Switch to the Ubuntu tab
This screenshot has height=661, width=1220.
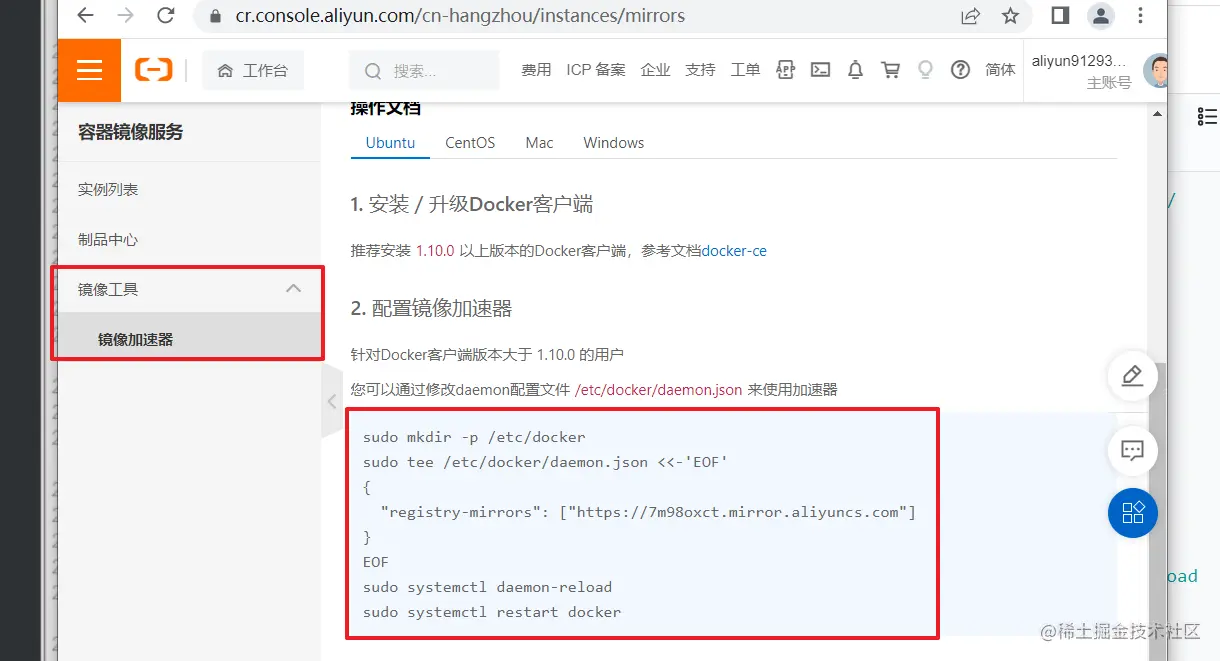pos(390,143)
